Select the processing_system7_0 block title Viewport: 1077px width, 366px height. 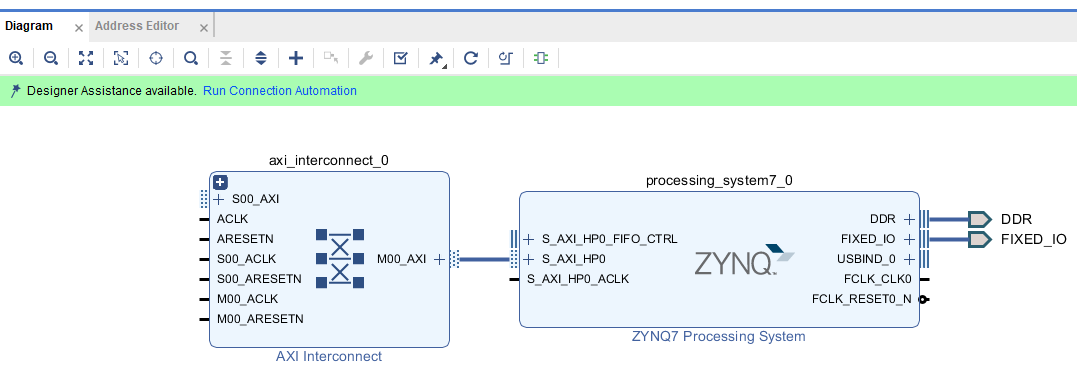click(x=719, y=181)
